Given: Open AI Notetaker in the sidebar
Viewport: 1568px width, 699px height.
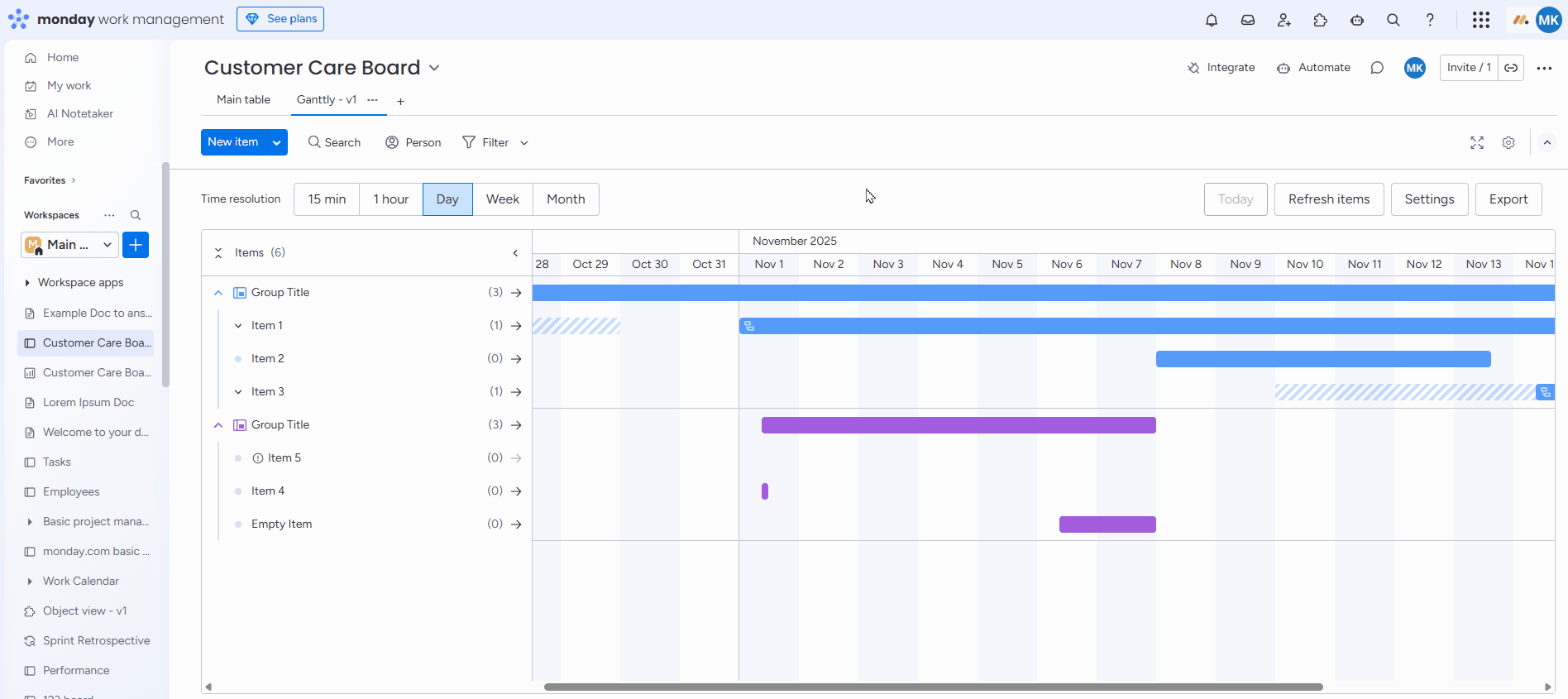Looking at the screenshot, I should pos(79,114).
